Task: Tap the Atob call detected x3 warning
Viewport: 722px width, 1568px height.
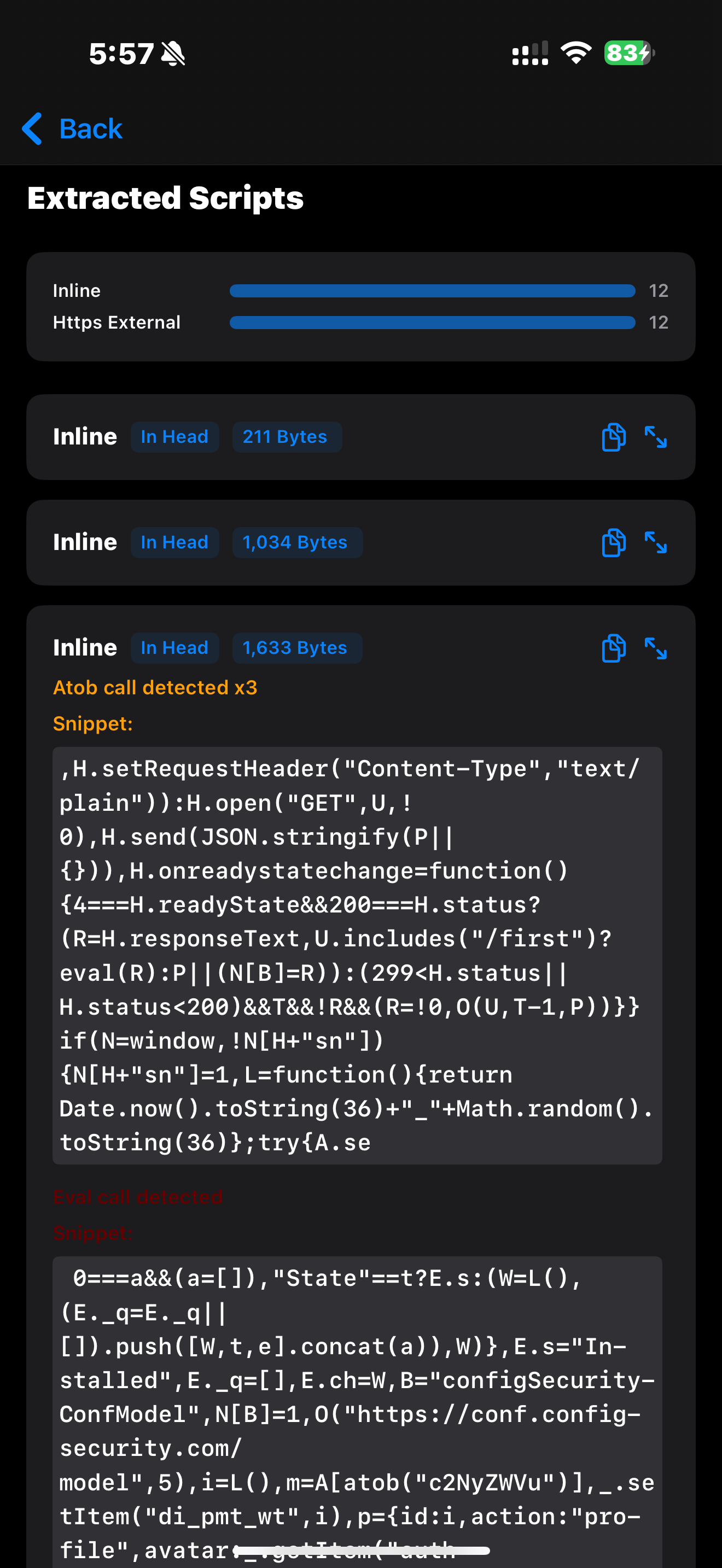Action: 155,688
